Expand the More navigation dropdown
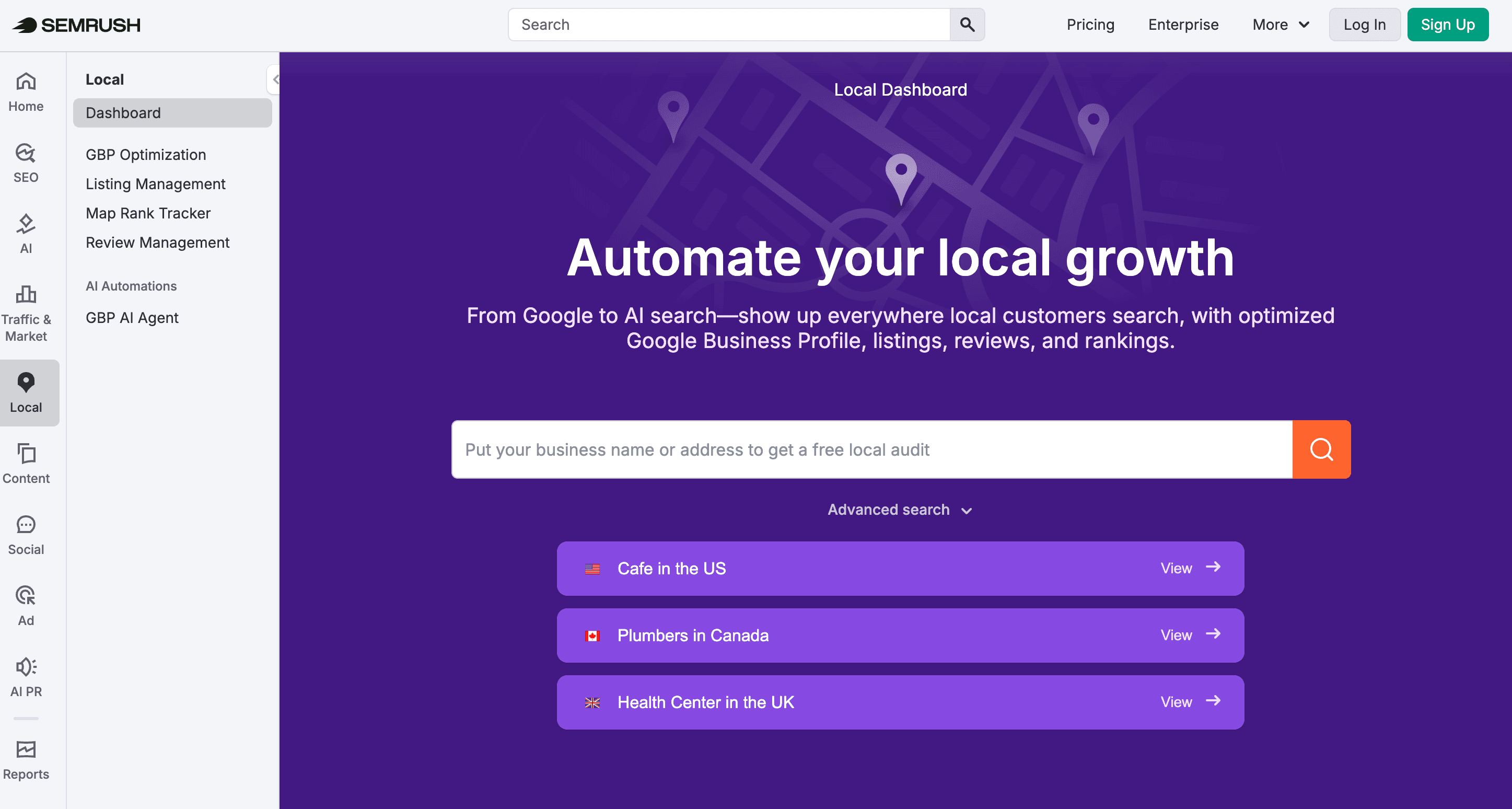This screenshot has width=1512, height=809. click(x=1280, y=25)
